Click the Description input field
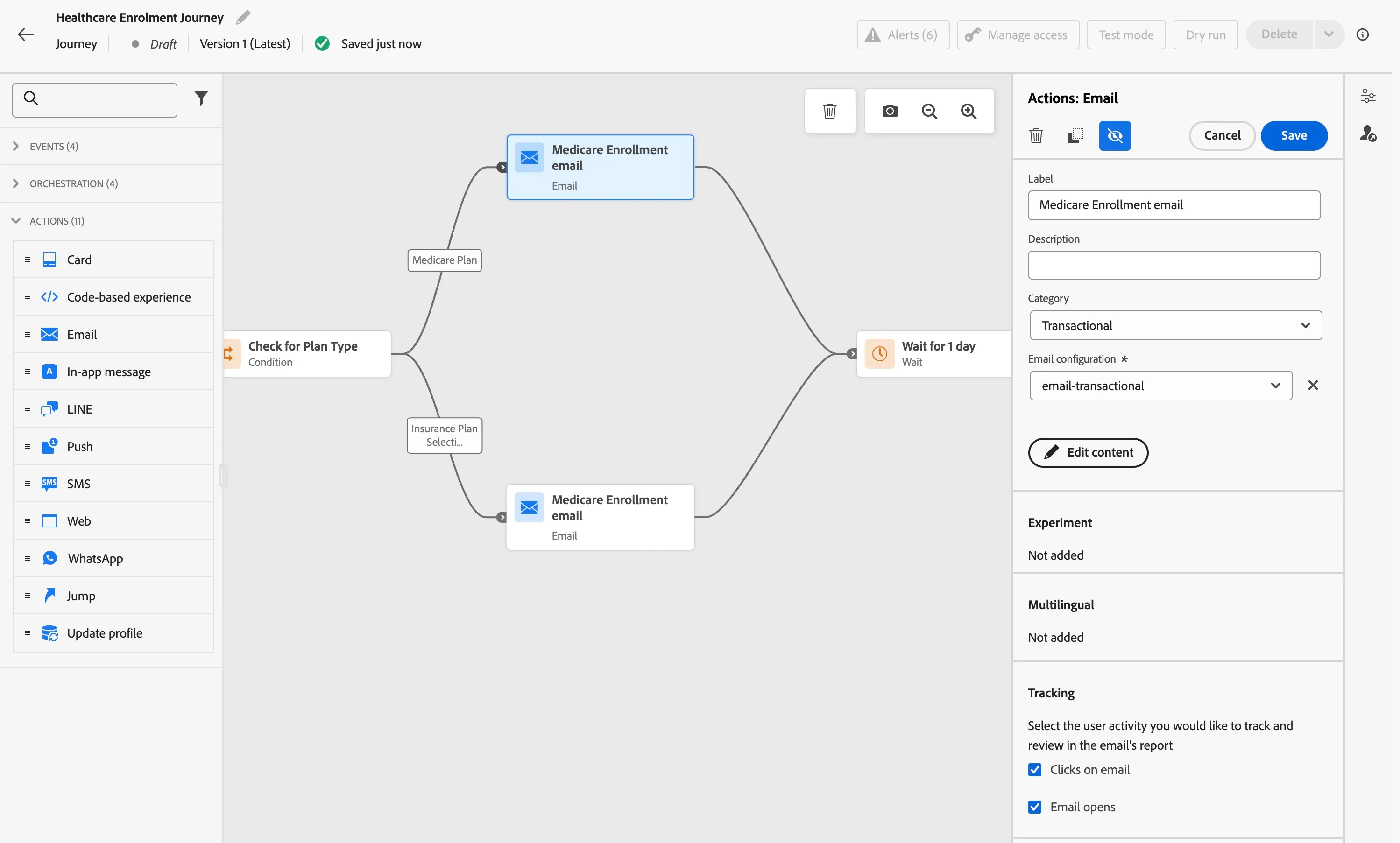 click(x=1174, y=265)
